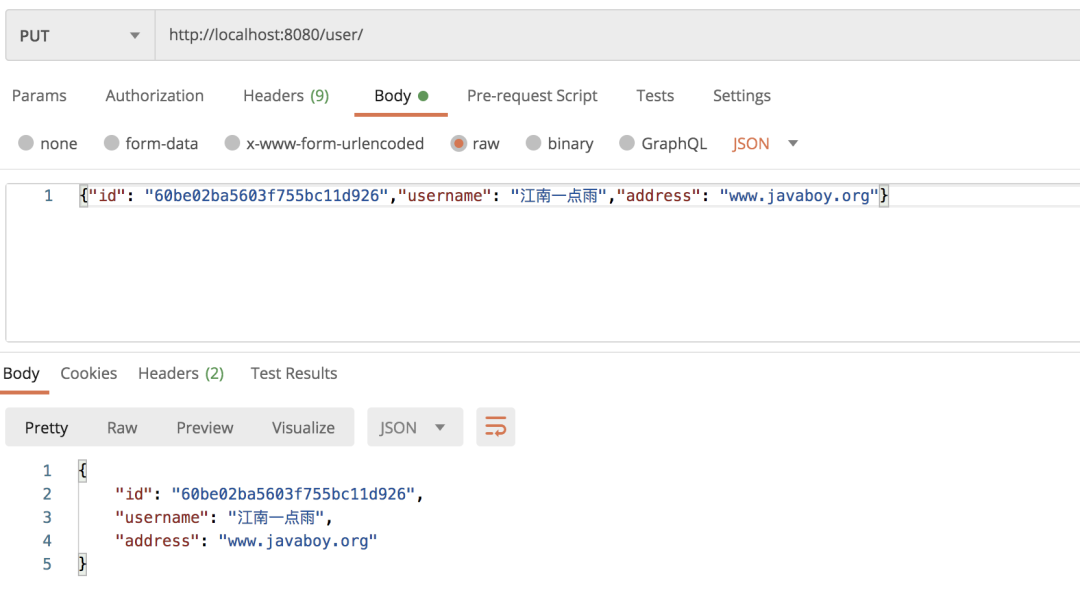Choose the form-data radio option
The width and height of the screenshot is (1080, 593).
pyautogui.click(x=112, y=144)
